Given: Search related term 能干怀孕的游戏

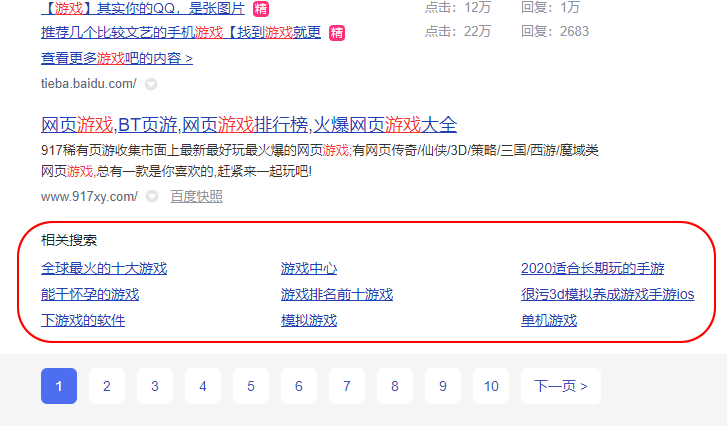Looking at the screenshot, I should (x=90, y=294).
